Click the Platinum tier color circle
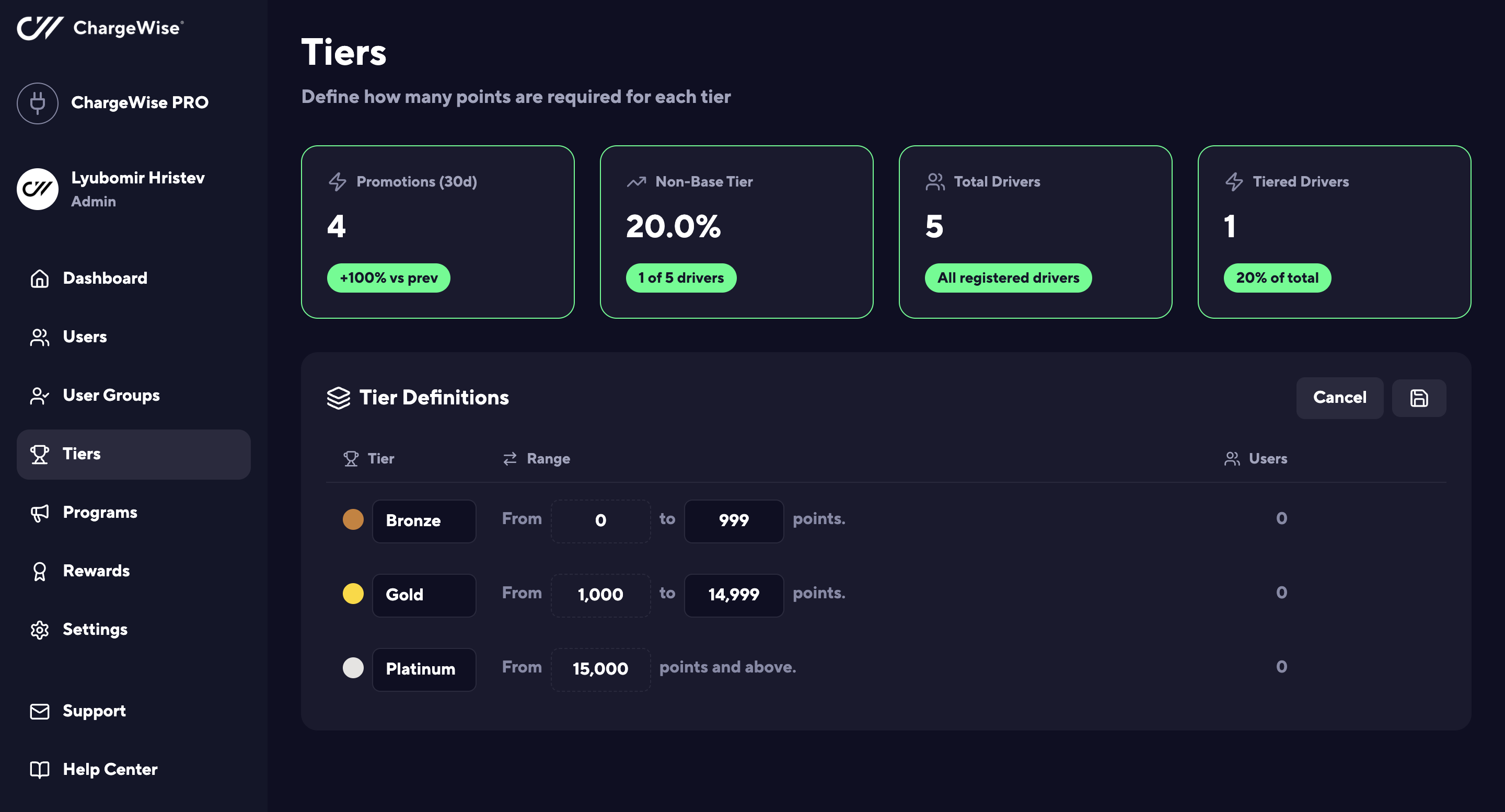The image size is (1505, 812). pyautogui.click(x=353, y=668)
